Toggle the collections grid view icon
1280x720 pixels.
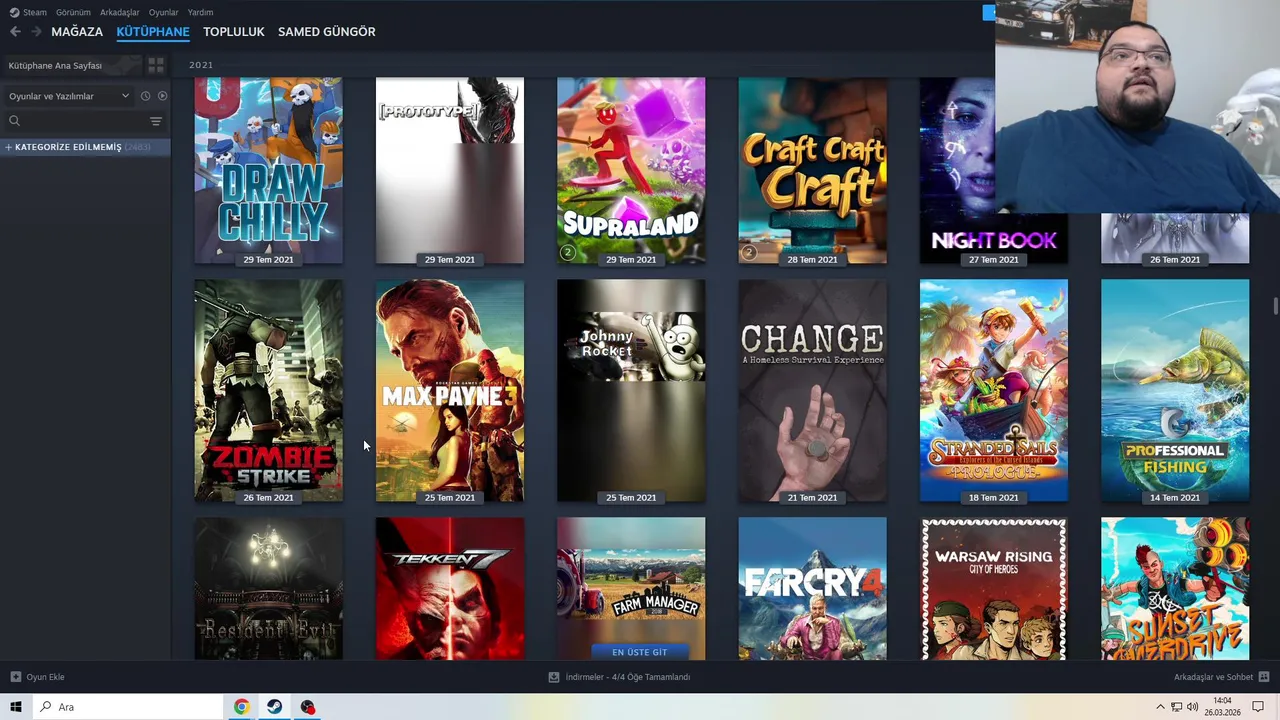click(x=156, y=65)
